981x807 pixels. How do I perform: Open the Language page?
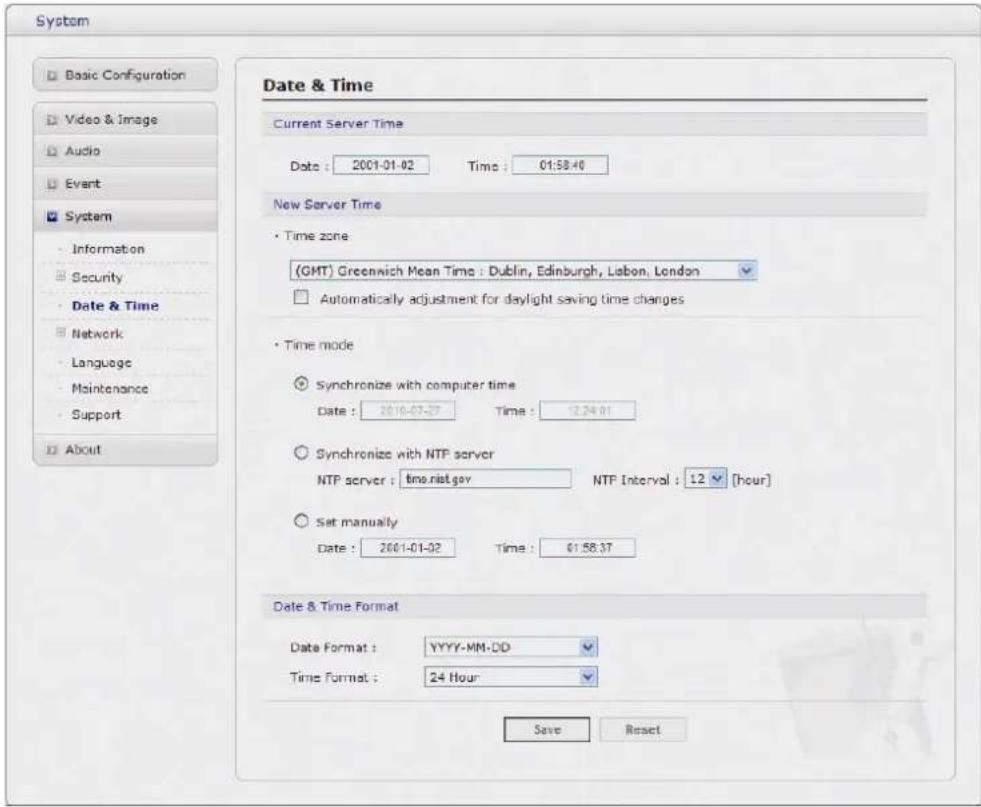click(101, 363)
